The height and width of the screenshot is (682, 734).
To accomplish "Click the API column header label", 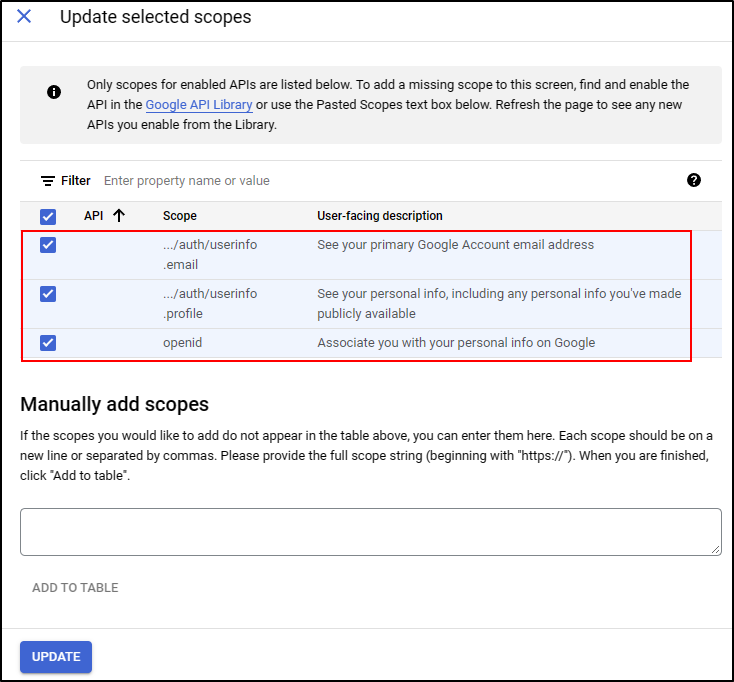I will coord(93,216).
